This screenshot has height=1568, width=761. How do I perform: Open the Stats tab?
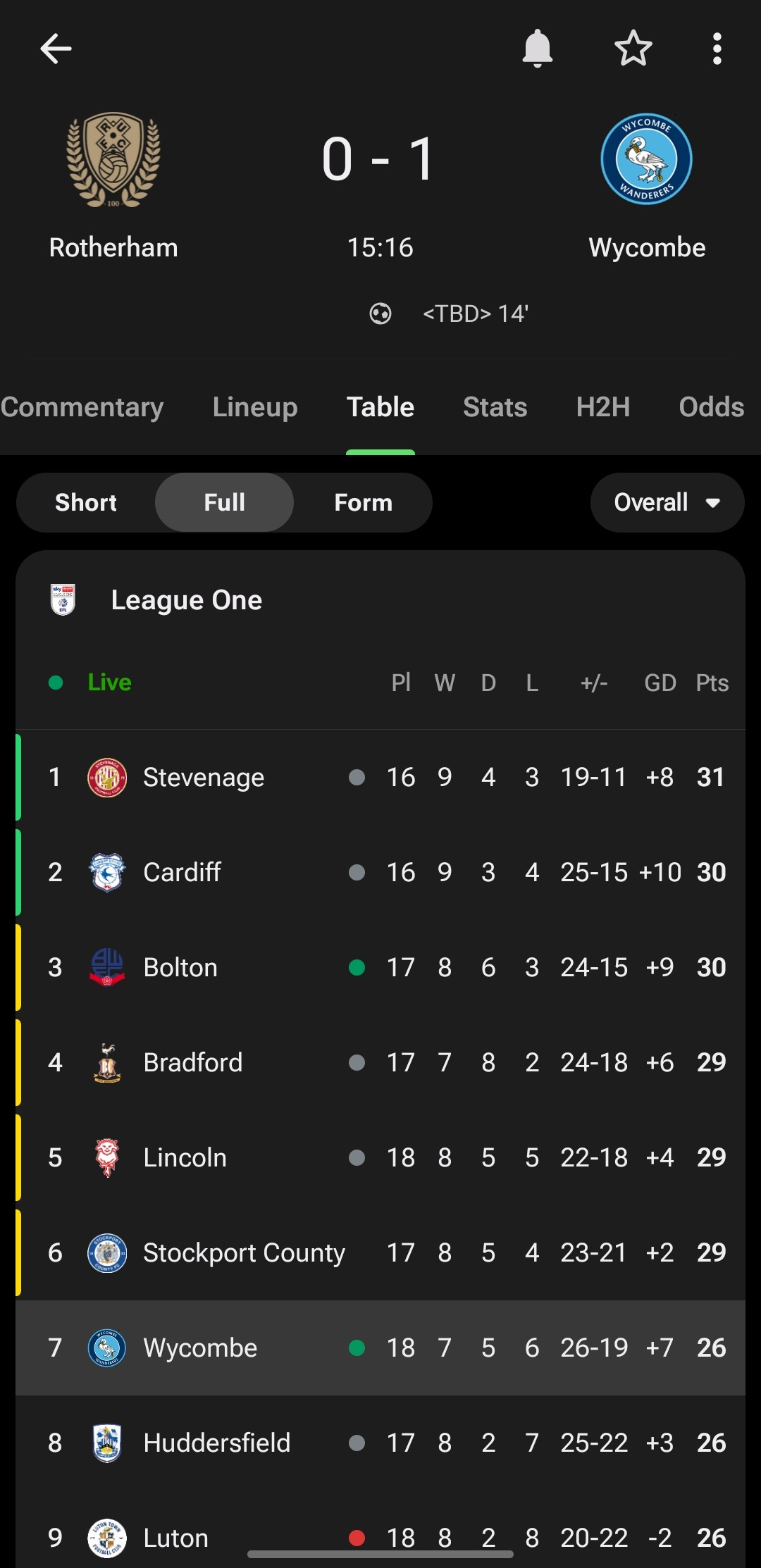coord(495,407)
